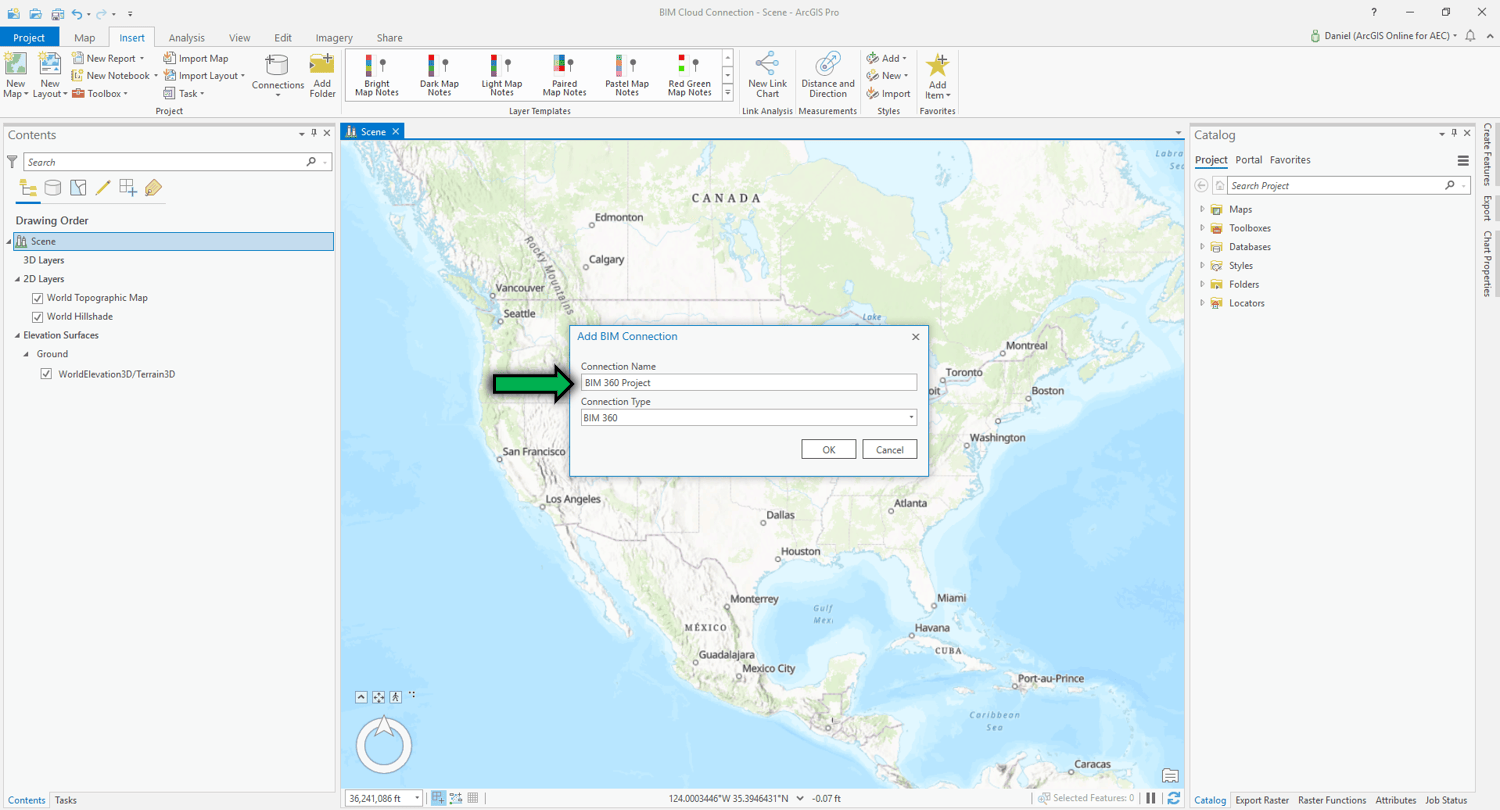
Task: Click the Search Project field in Catalog
Action: (1350, 186)
